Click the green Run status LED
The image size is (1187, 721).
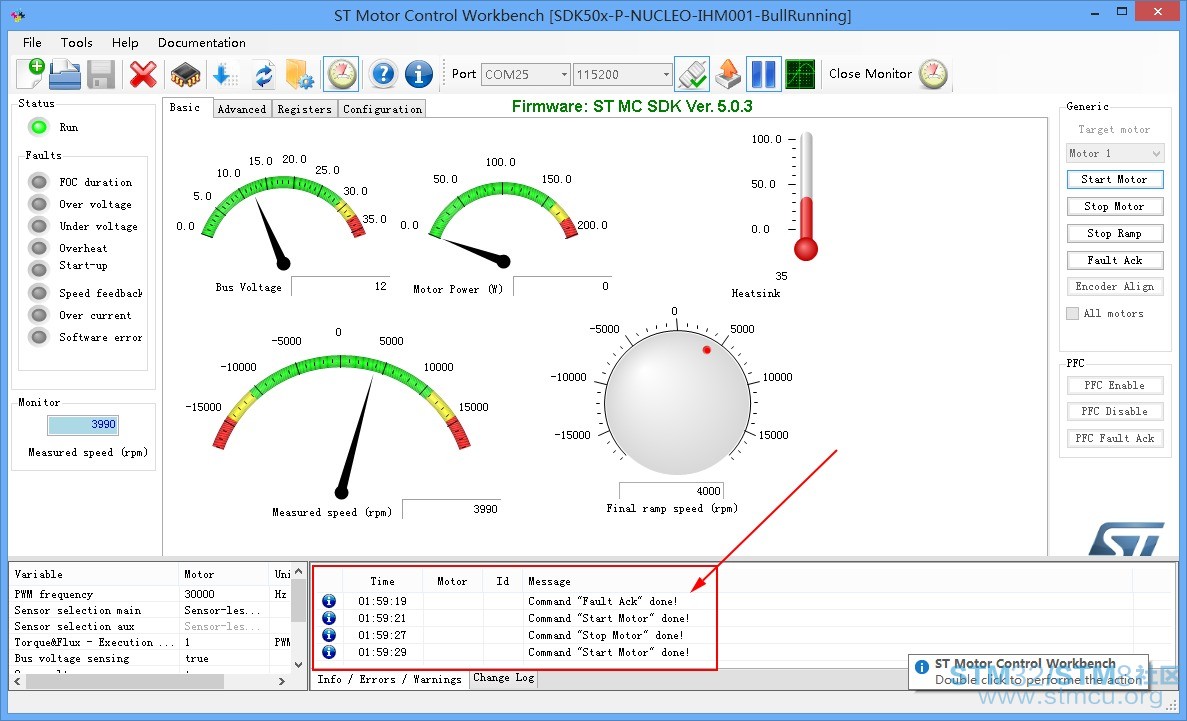point(39,126)
